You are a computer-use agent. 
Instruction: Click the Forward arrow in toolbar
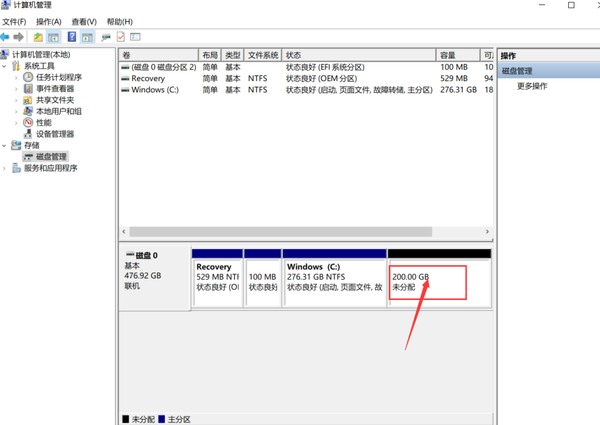click(x=22, y=37)
